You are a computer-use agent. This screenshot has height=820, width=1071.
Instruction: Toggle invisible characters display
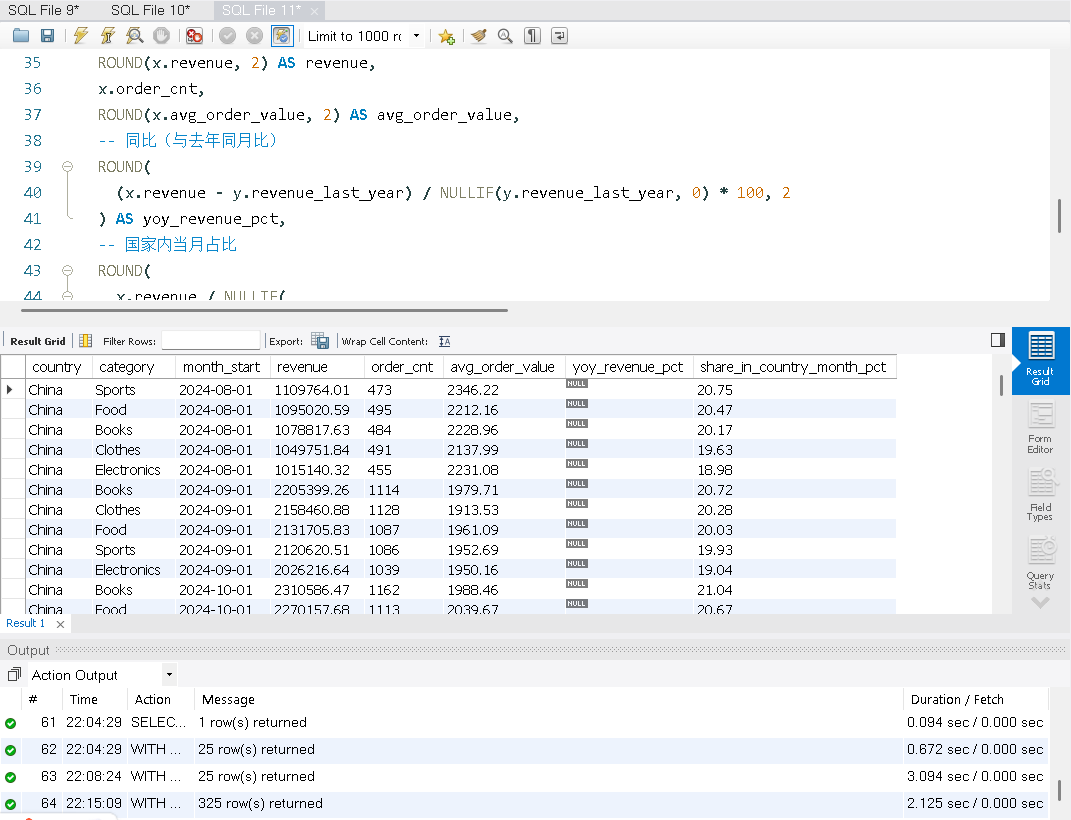pos(532,36)
